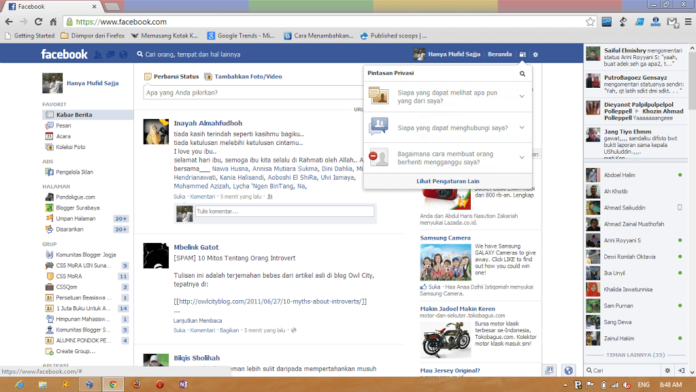696x392 pixels.
Task: Open File Explorer in taskbar
Action: pos(43,384)
